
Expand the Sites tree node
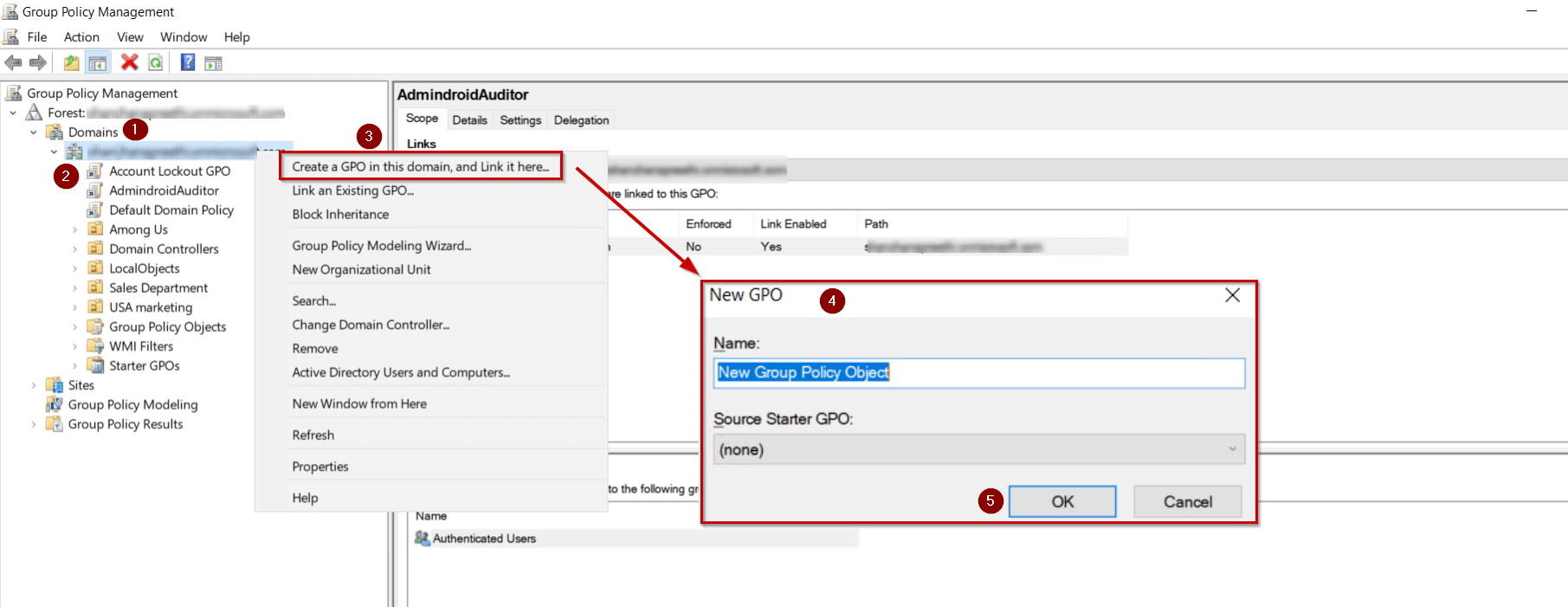pos(34,385)
